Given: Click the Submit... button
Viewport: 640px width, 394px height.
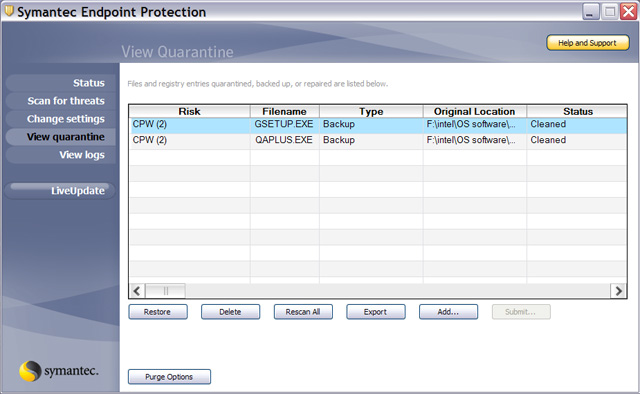Looking at the screenshot, I should (x=521, y=312).
